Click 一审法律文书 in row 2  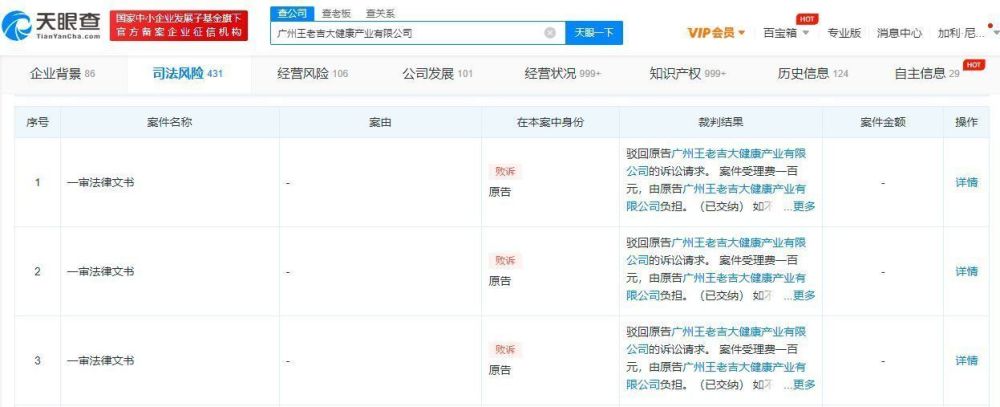tap(100, 272)
